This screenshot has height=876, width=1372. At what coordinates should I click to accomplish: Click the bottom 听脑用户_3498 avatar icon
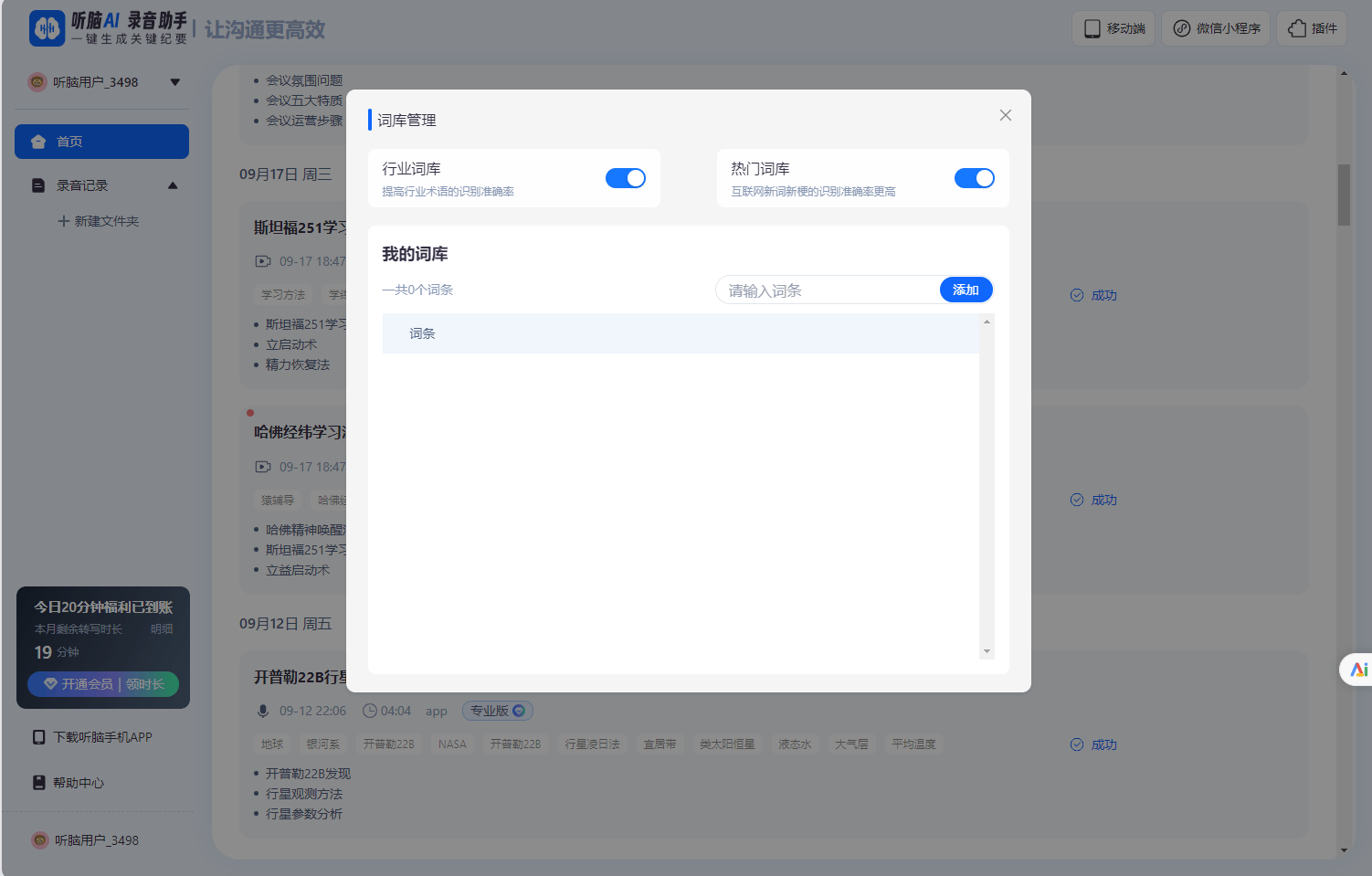[40, 840]
